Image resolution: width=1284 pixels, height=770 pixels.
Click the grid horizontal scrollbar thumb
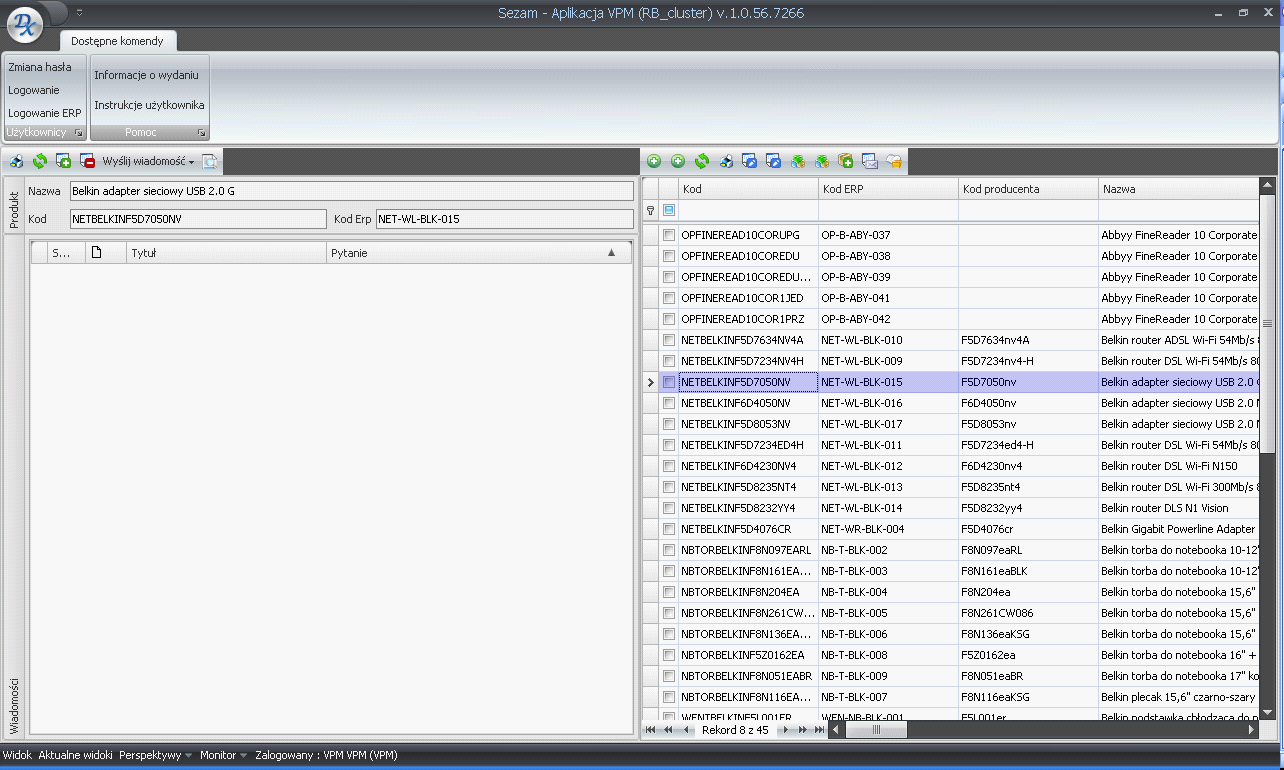[x=876, y=730]
